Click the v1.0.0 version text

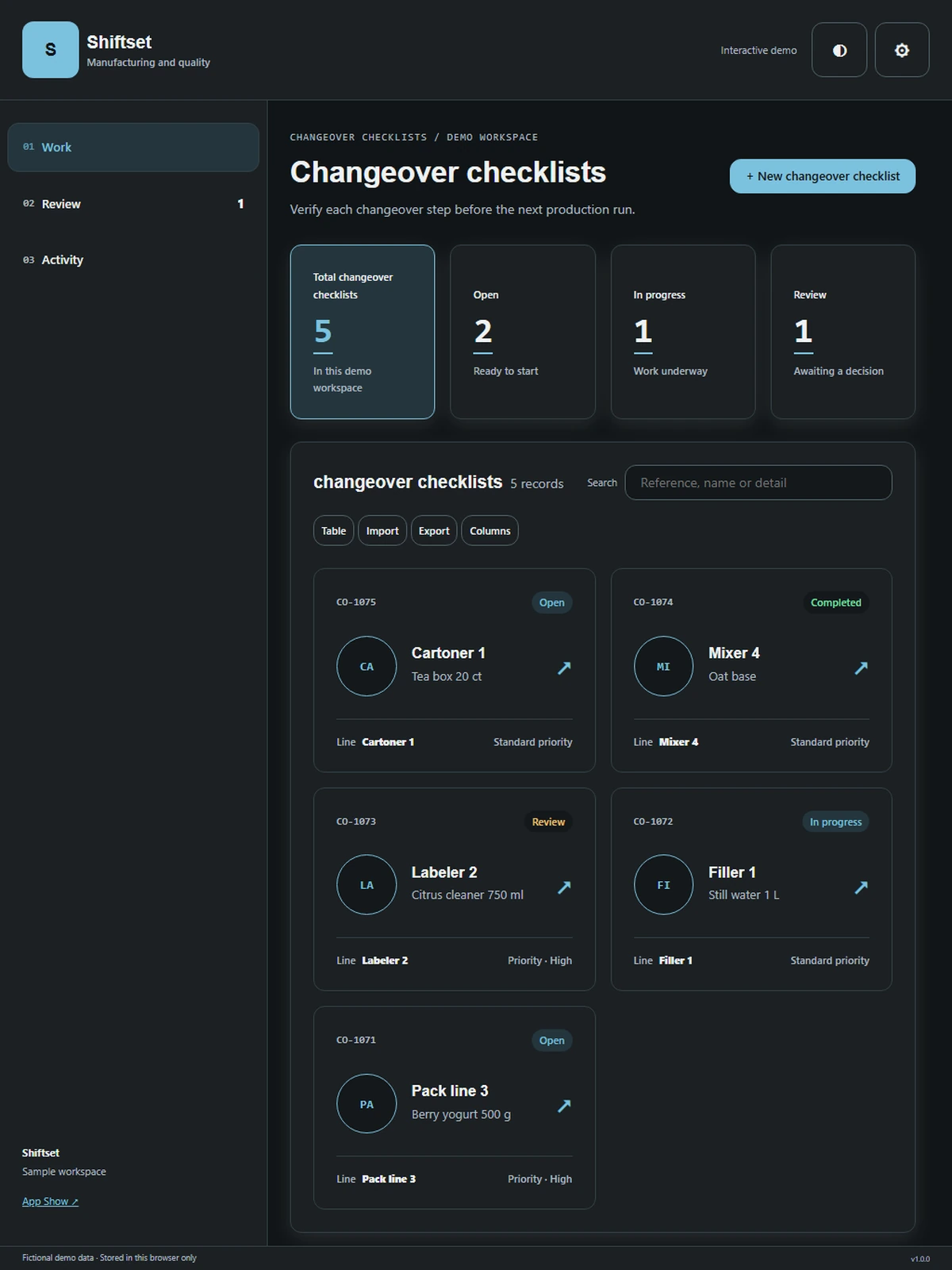(x=920, y=1259)
